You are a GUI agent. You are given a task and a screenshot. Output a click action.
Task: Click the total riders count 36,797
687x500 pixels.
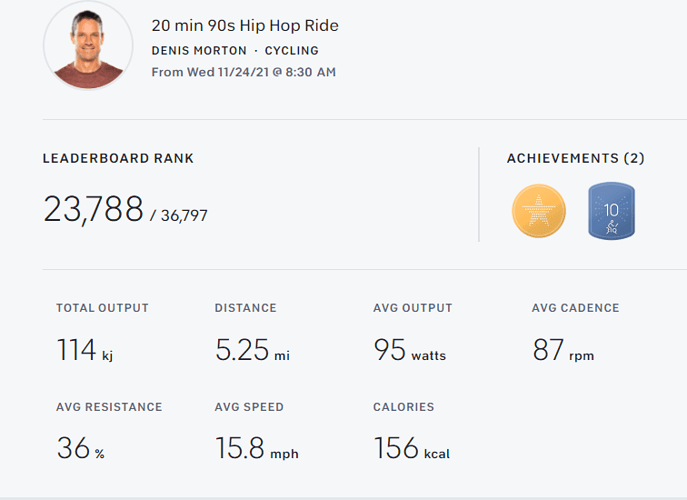(x=184, y=215)
